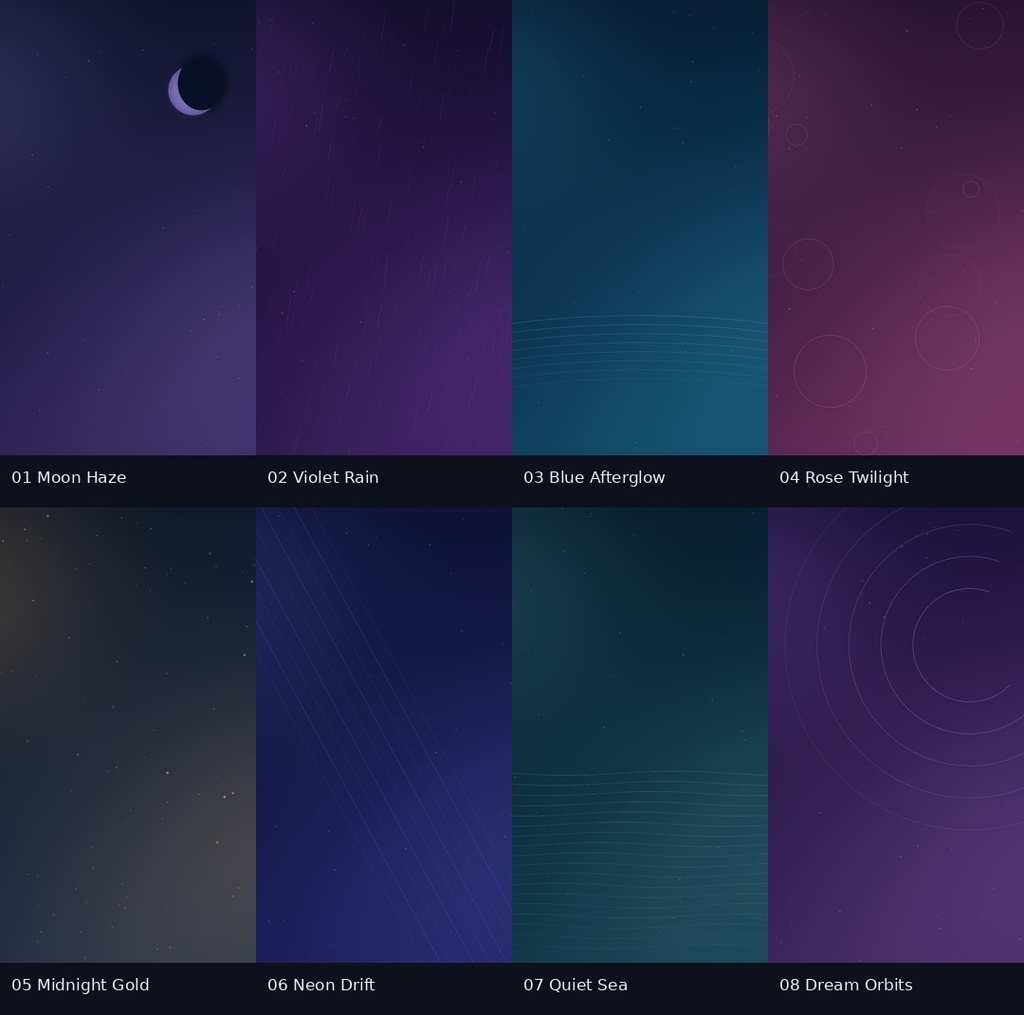Click the large circle in Rose Twilight
1024x1015 pixels.
tap(830, 371)
